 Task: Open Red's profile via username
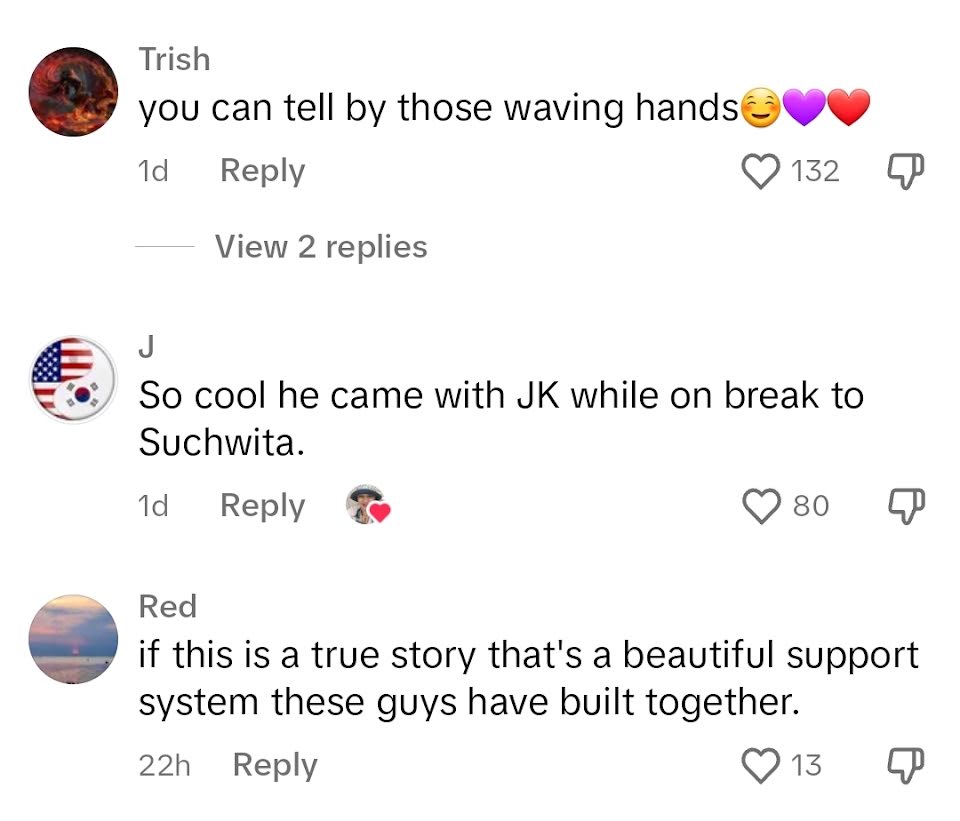[x=168, y=607]
